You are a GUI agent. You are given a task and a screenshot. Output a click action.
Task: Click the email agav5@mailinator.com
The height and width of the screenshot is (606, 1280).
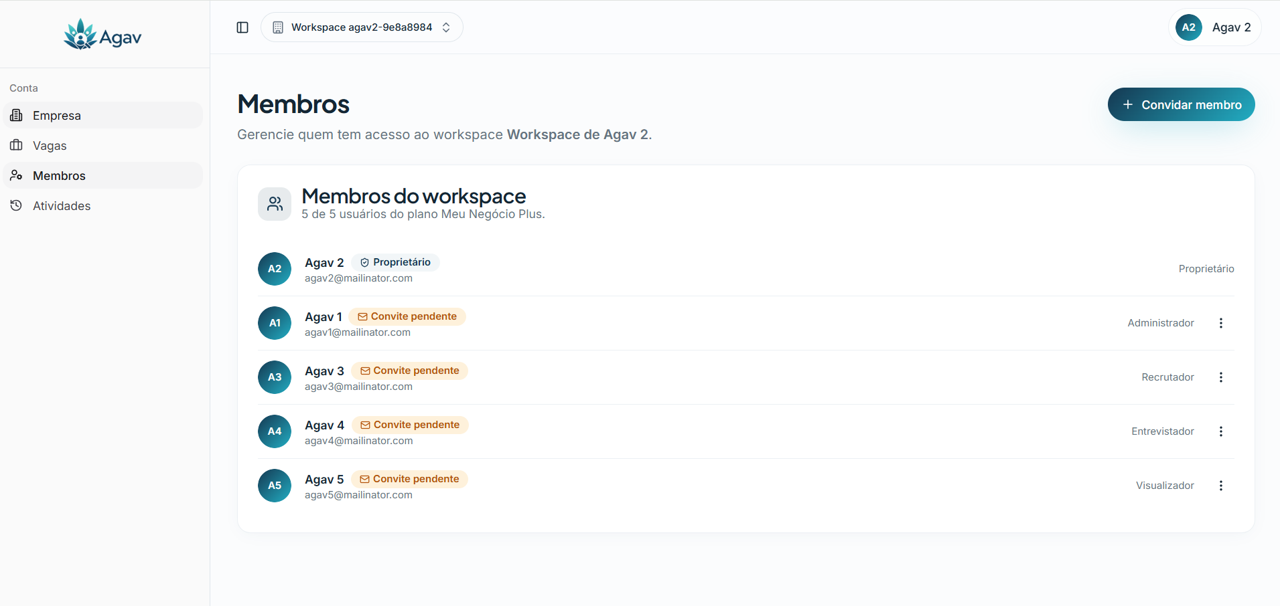(x=358, y=494)
